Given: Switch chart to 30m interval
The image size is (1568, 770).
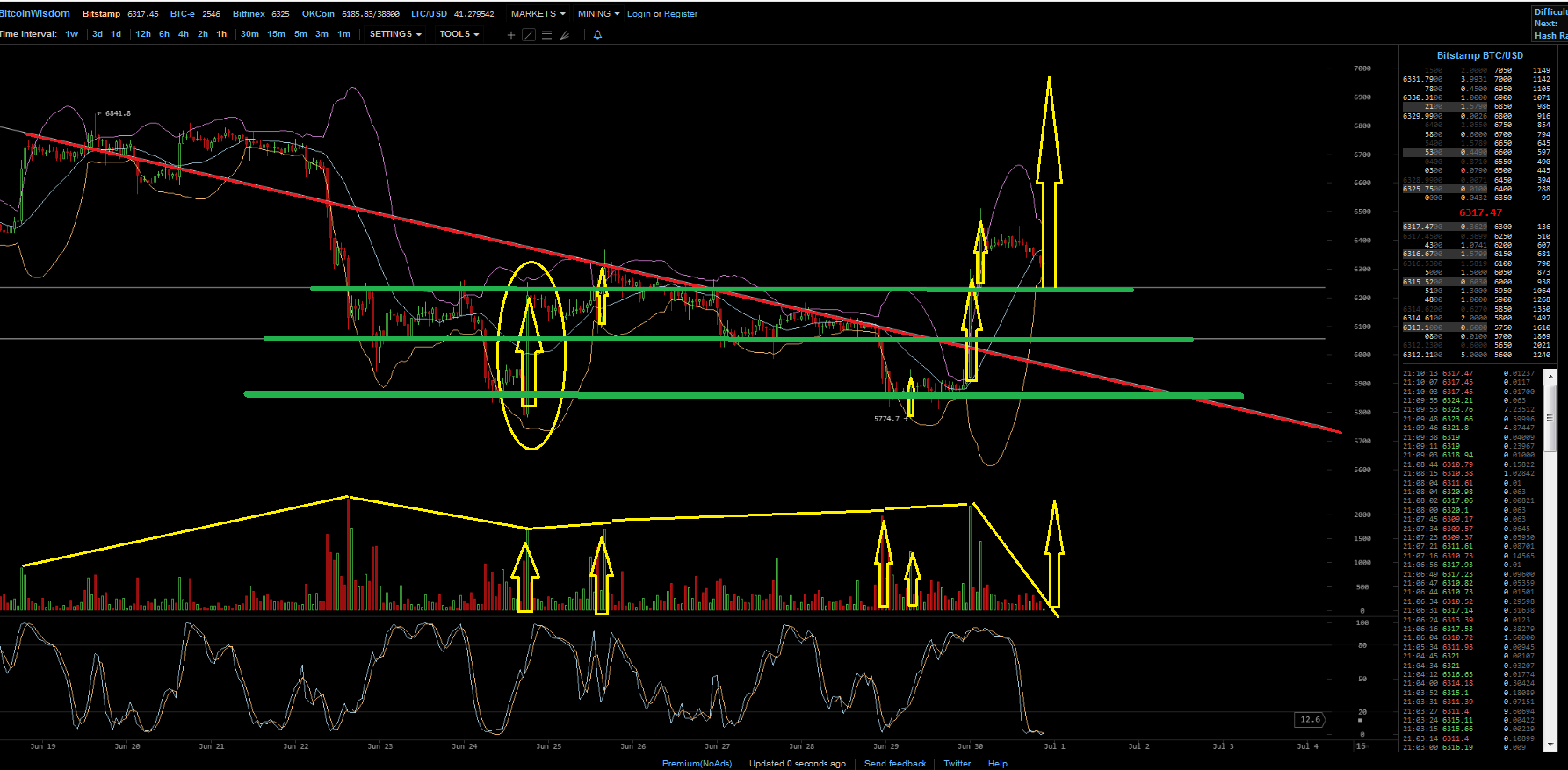Looking at the screenshot, I should [x=249, y=34].
